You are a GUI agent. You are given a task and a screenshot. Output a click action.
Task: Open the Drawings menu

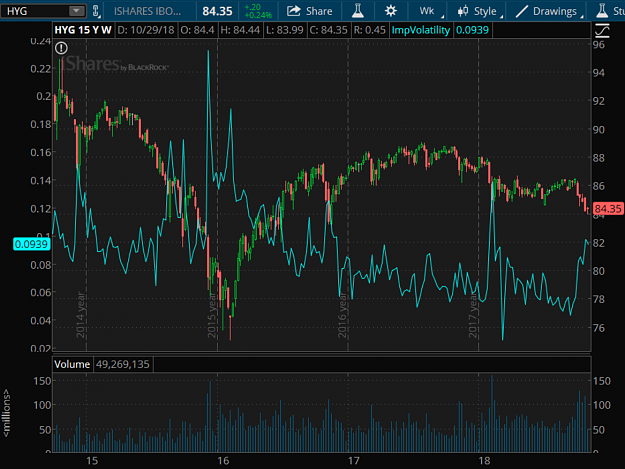tap(549, 11)
